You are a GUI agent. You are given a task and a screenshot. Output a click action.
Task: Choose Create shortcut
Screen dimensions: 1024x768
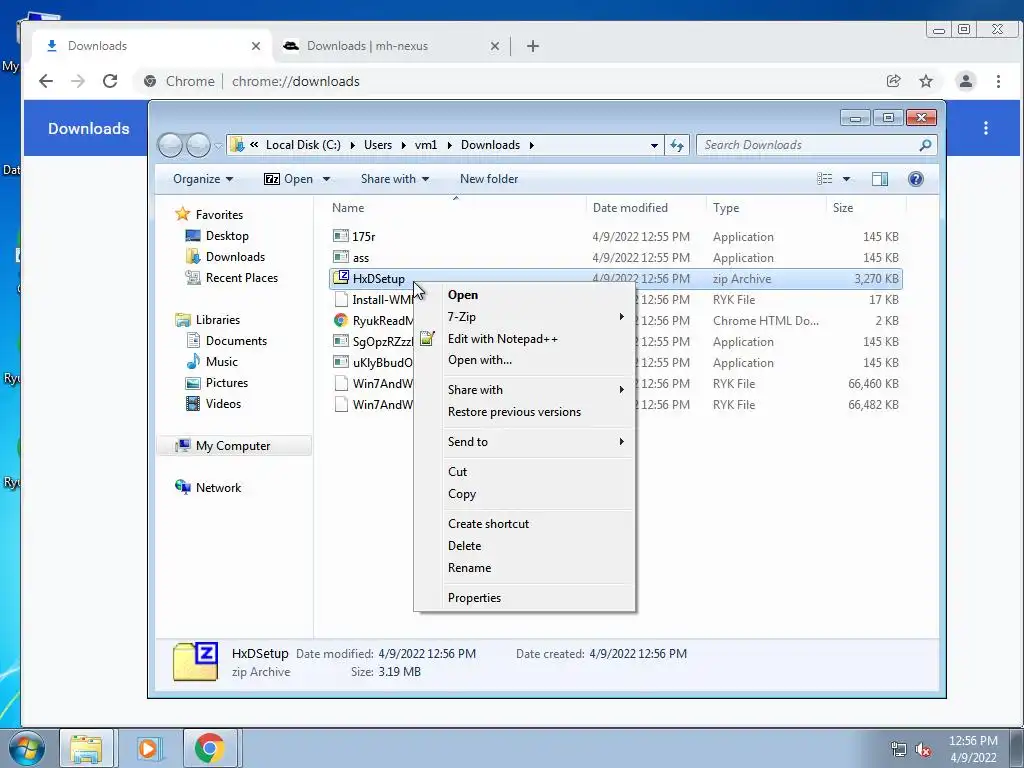click(x=488, y=524)
